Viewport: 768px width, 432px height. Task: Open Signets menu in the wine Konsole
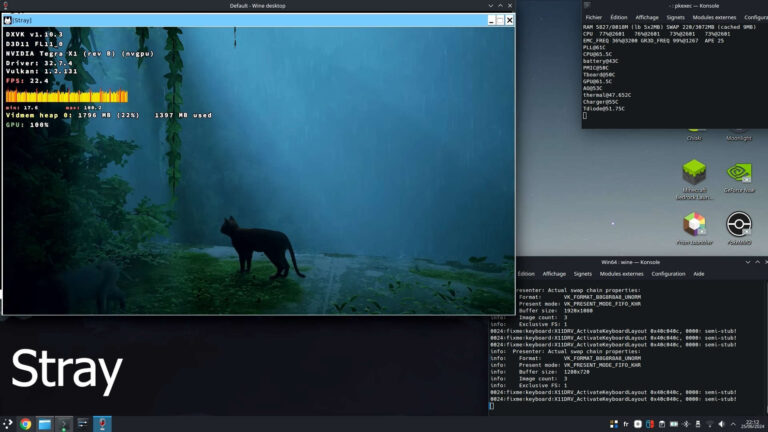[x=582, y=273]
